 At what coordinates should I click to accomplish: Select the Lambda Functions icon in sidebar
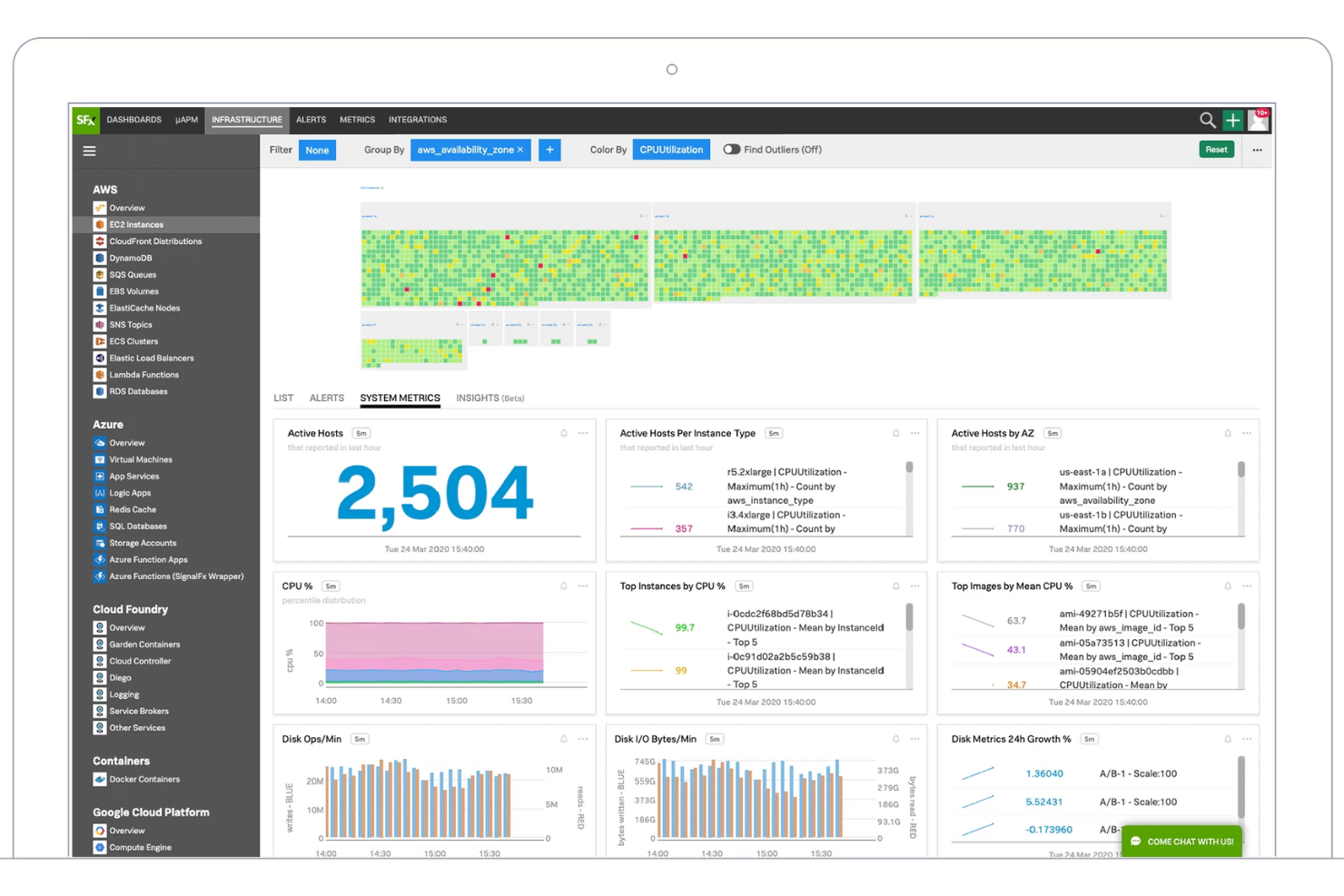(x=100, y=374)
